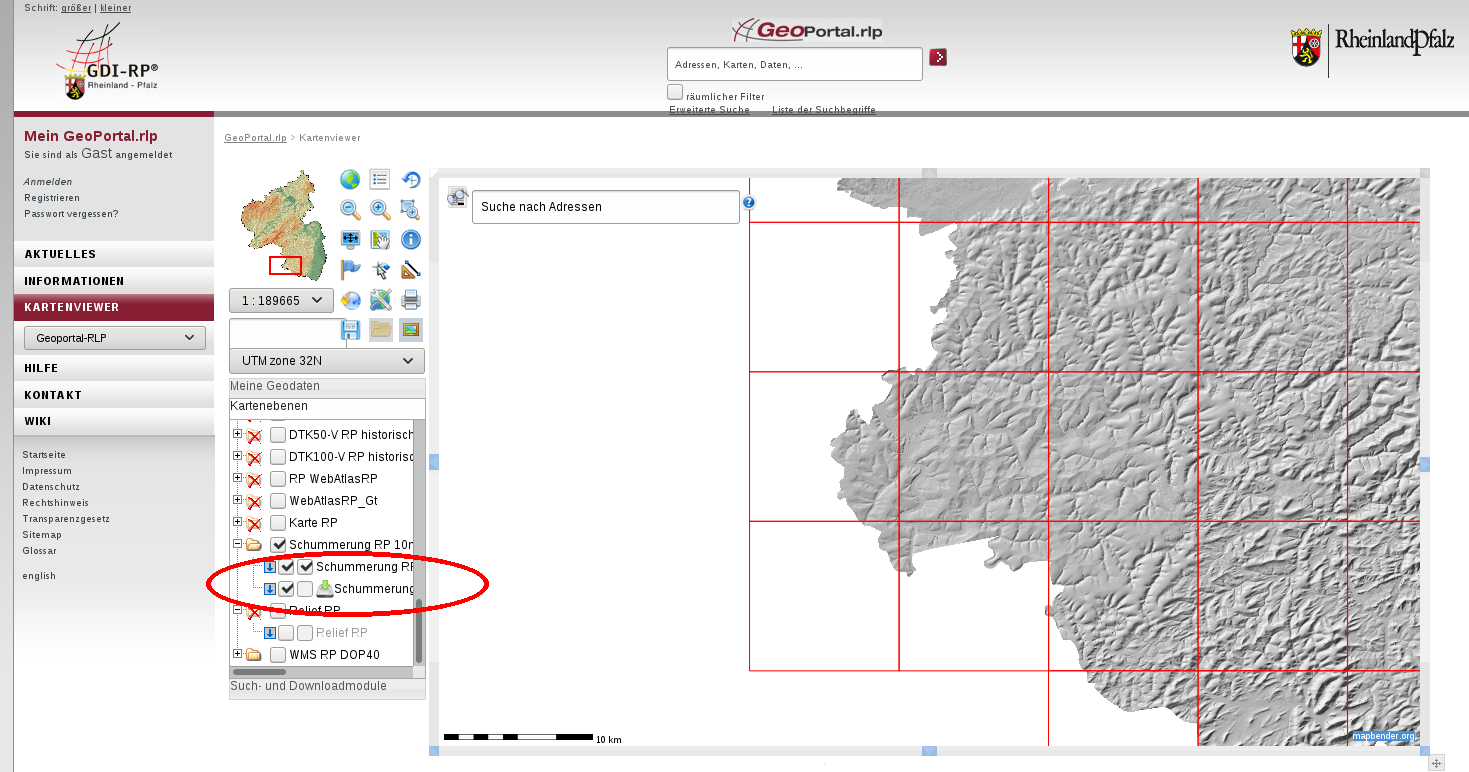1469x772 pixels.
Task: Click the zoom out magnifier tool
Action: (x=350, y=209)
